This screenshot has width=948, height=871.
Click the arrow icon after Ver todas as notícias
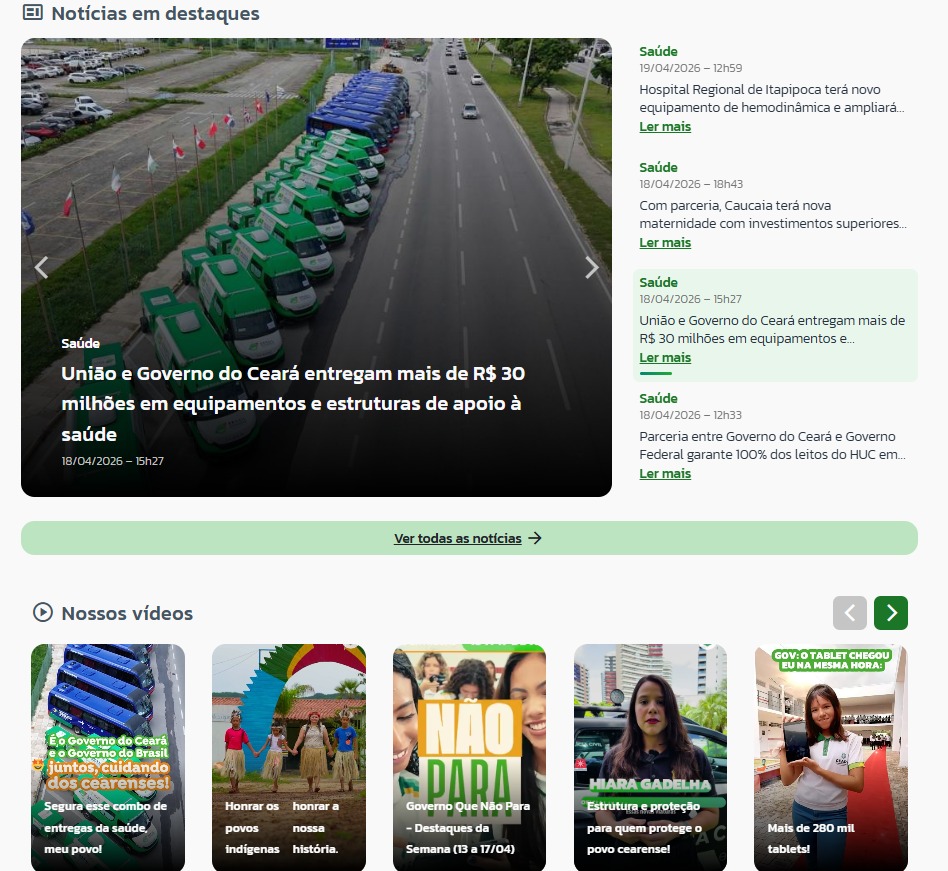tap(535, 538)
